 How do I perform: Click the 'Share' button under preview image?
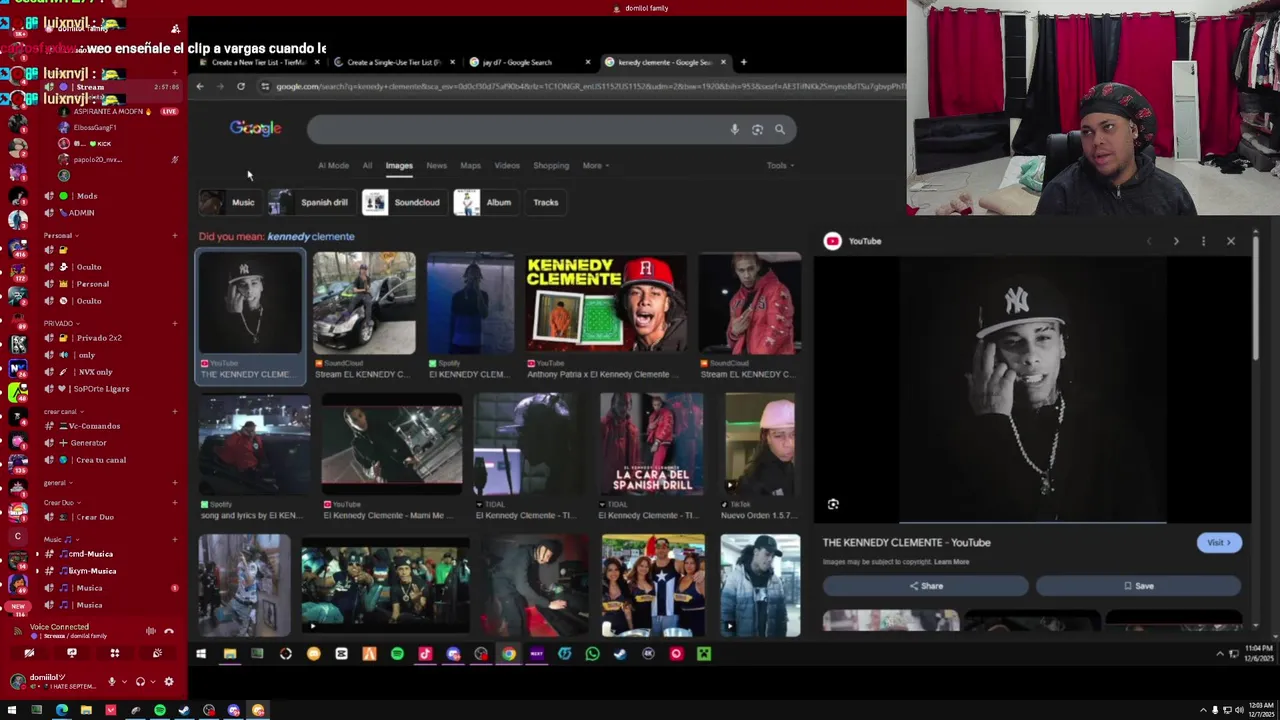[x=926, y=586]
